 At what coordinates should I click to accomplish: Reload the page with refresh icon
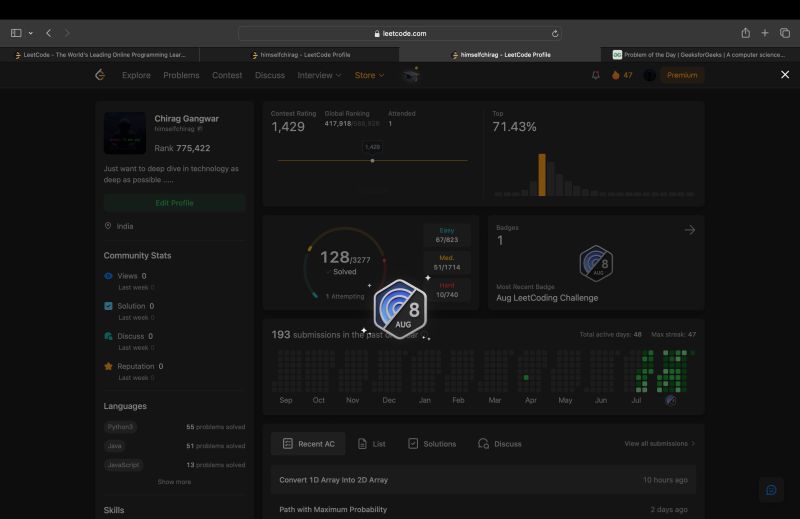pyautogui.click(x=555, y=34)
